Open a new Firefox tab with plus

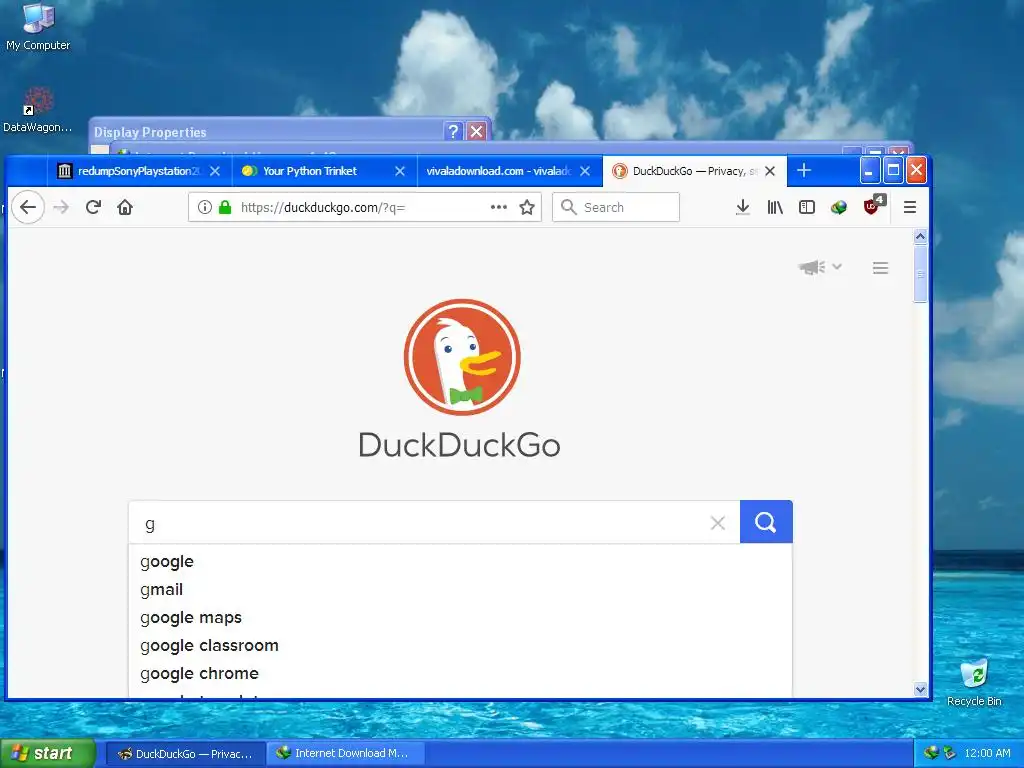804,170
